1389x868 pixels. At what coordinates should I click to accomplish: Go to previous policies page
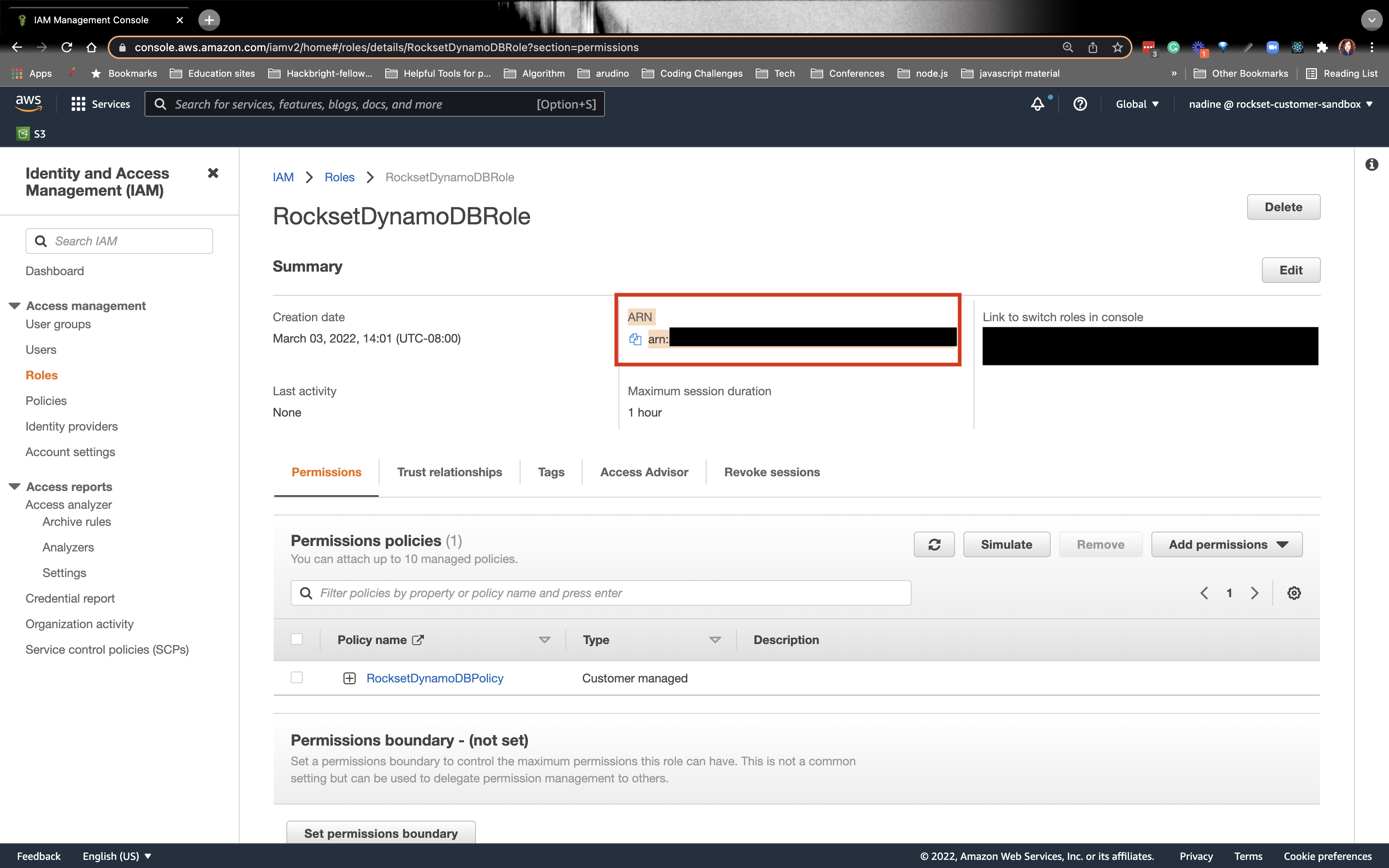1204,593
